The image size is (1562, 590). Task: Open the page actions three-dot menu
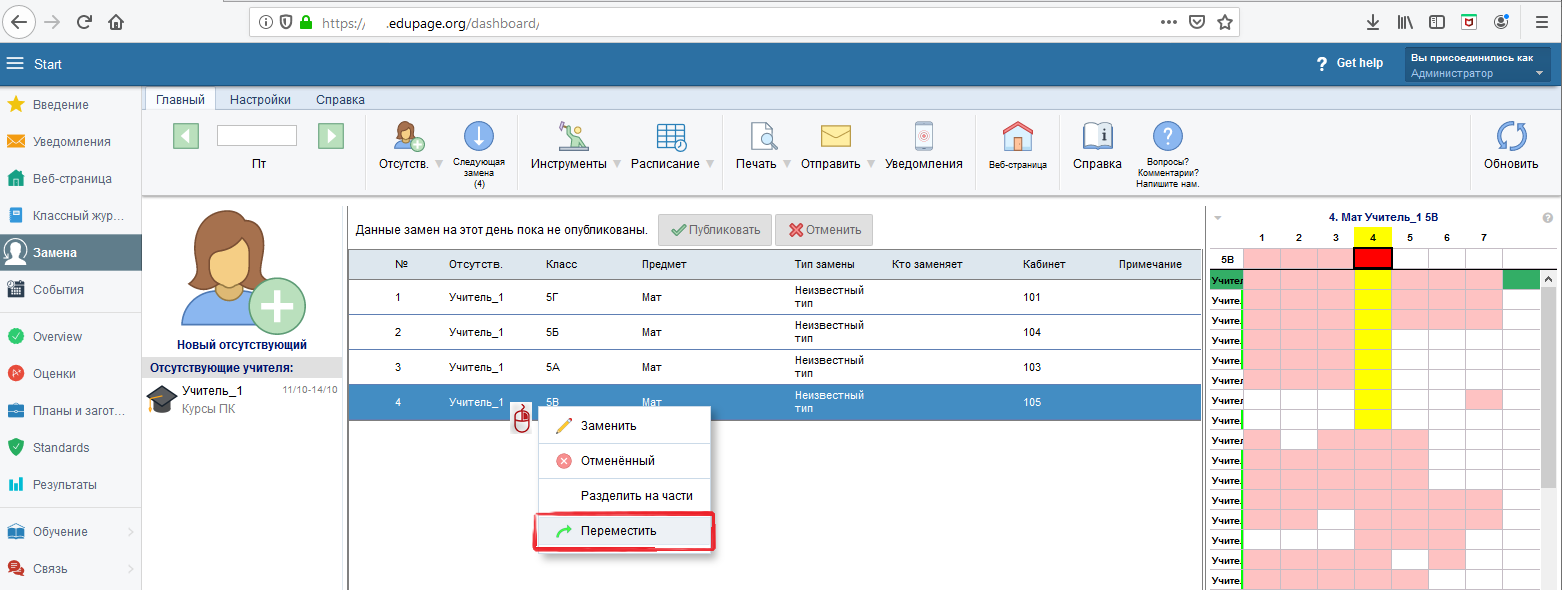(x=1167, y=22)
